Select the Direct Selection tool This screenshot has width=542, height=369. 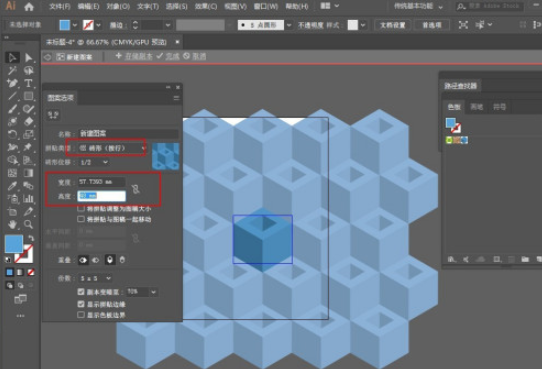click(x=28, y=57)
